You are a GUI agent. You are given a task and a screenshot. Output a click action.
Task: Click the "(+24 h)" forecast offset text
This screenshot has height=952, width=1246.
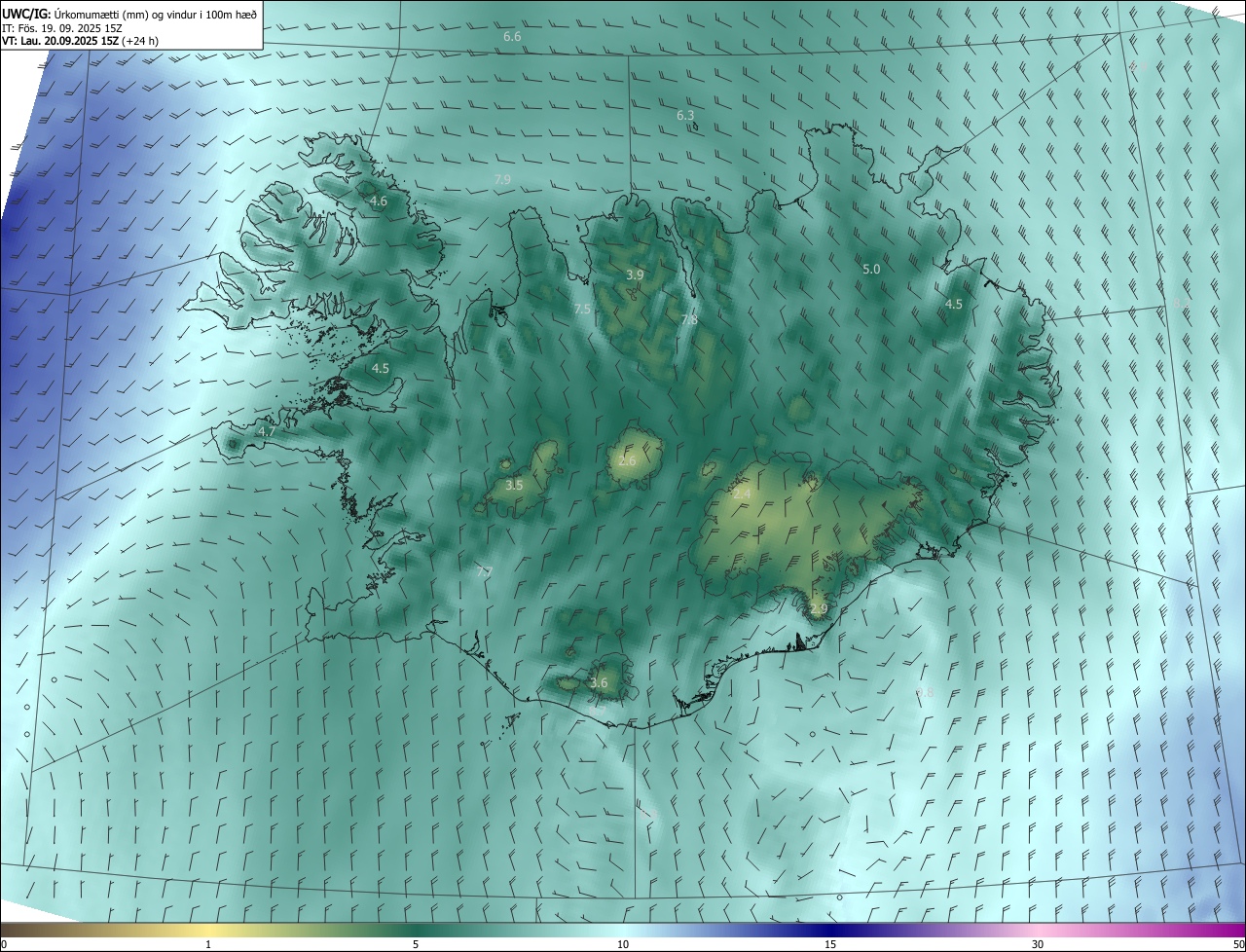pyautogui.click(x=141, y=41)
